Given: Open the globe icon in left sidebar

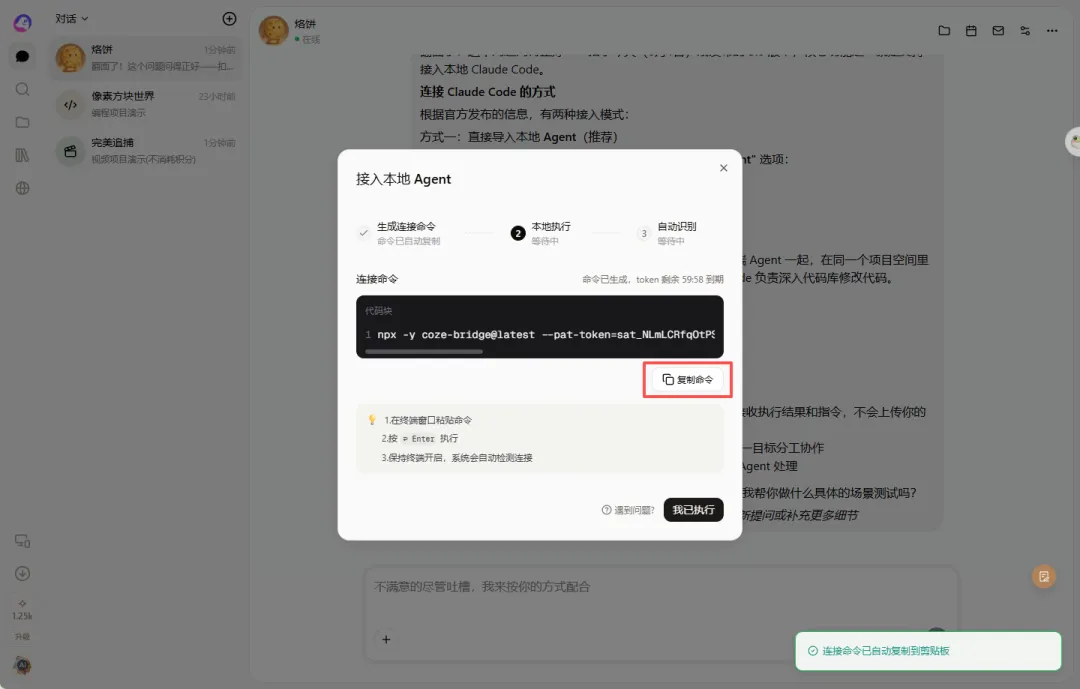Looking at the screenshot, I should tap(22, 188).
